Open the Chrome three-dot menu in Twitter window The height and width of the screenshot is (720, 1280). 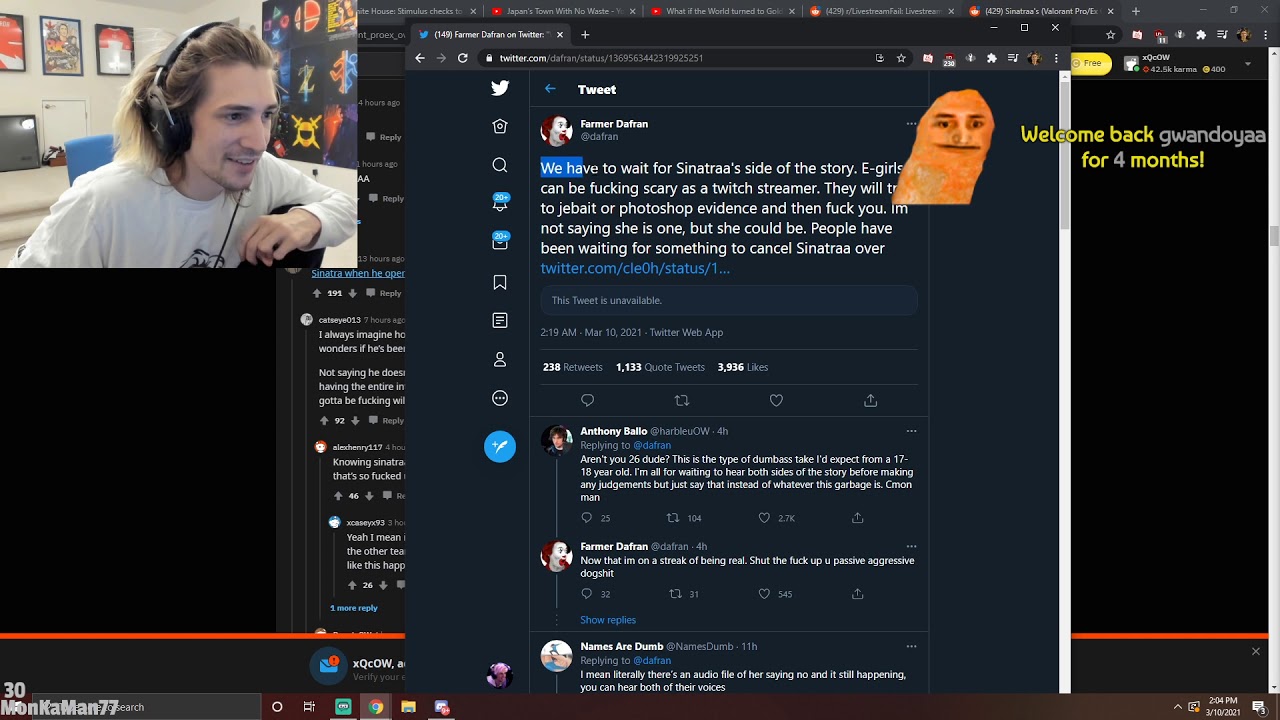click(1056, 58)
